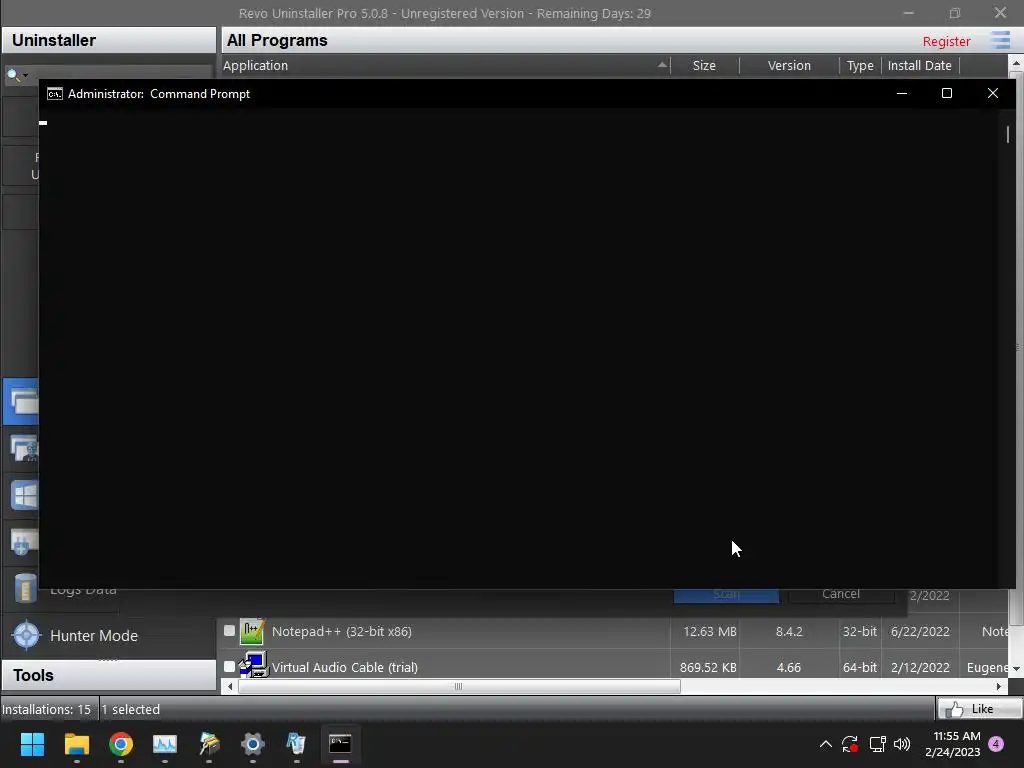Click the Revo search input field
1024x768 pixels.
(x=121, y=75)
